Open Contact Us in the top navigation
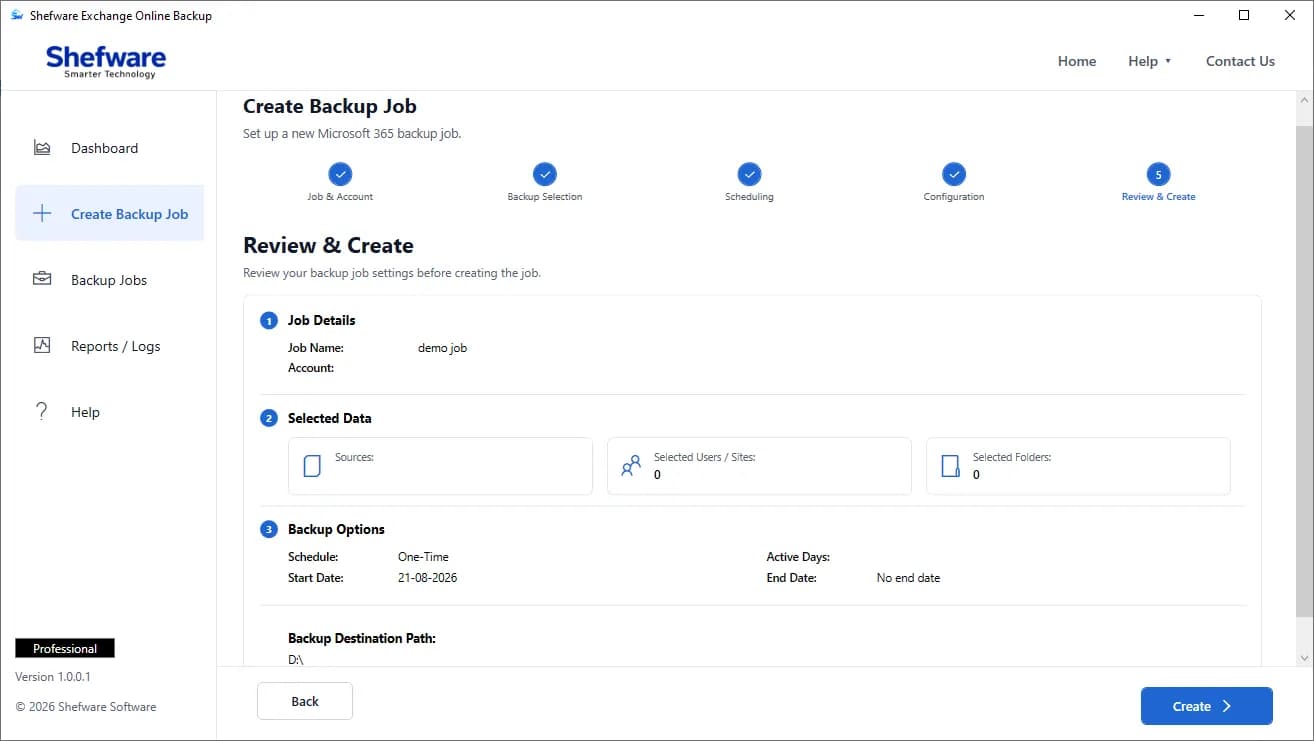 click(x=1240, y=61)
